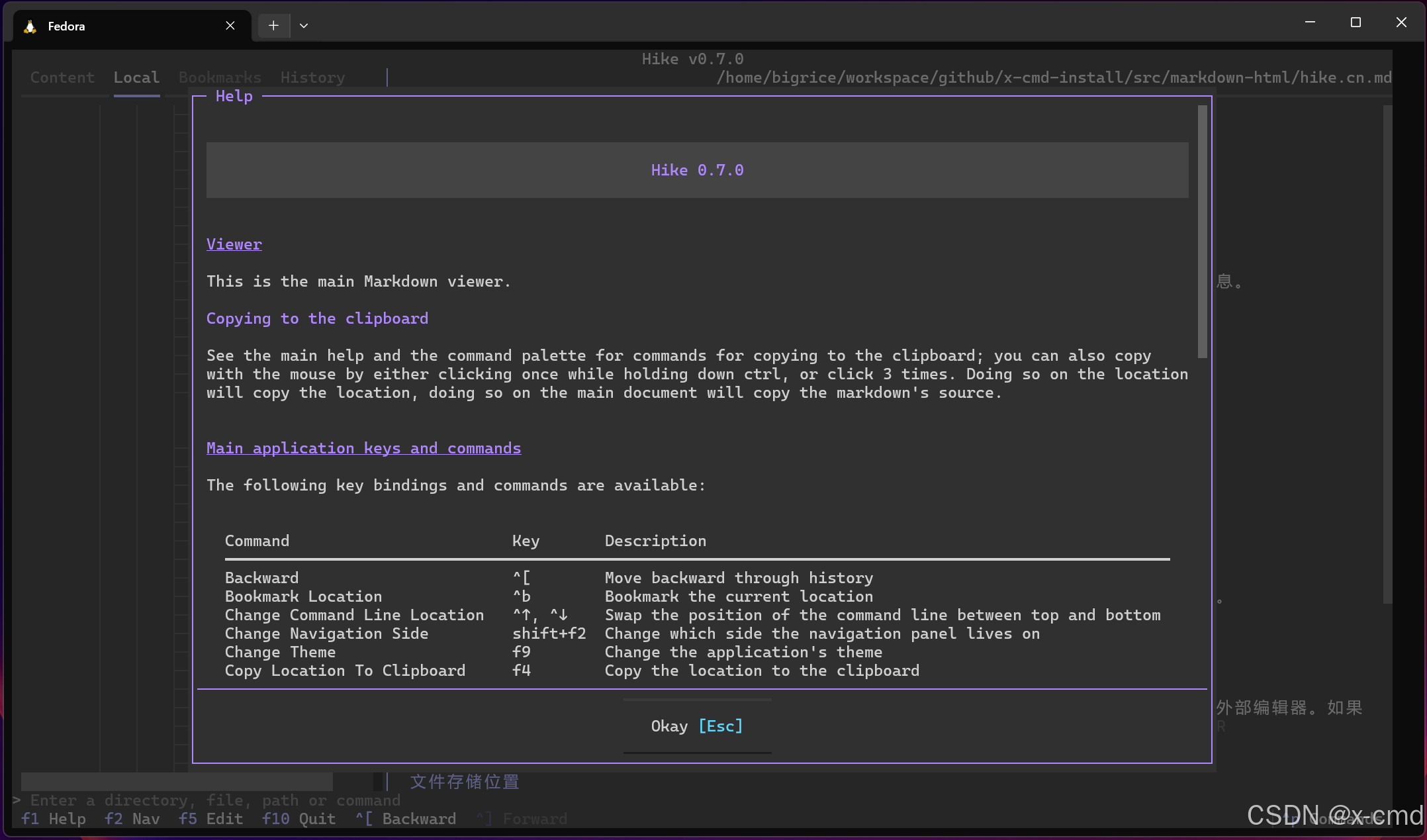Click the f5 Edit footer shortcut
Image resolution: width=1427 pixels, height=840 pixels.
point(210,819)
